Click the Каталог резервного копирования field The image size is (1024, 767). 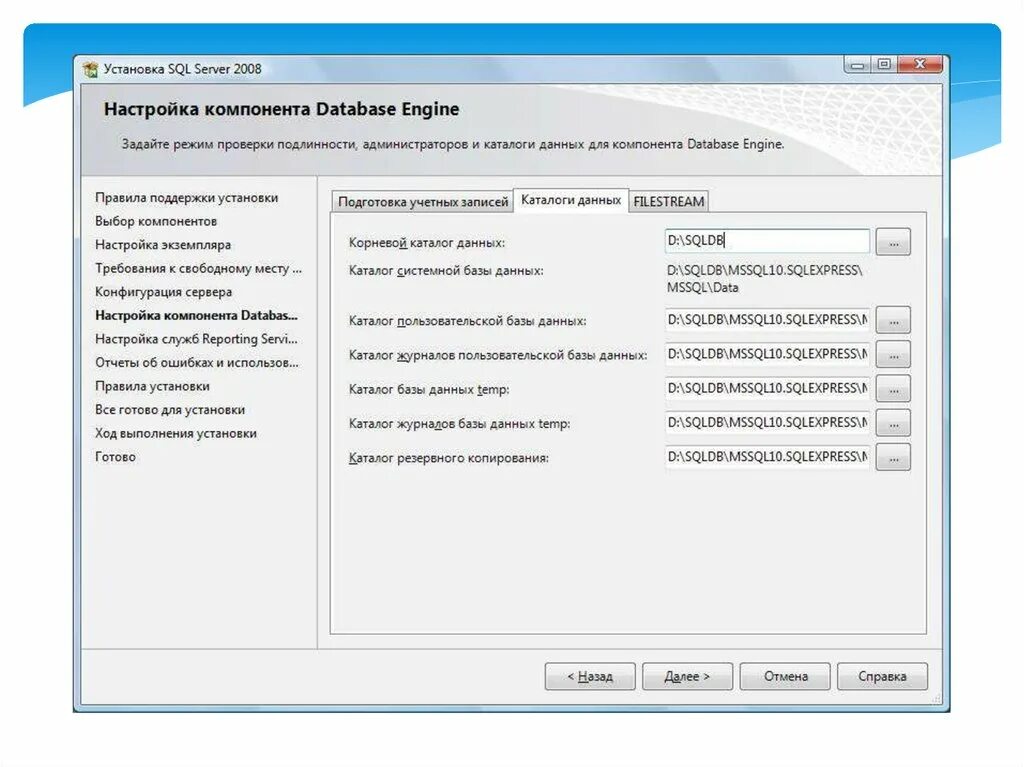click(x=767, y=457)
